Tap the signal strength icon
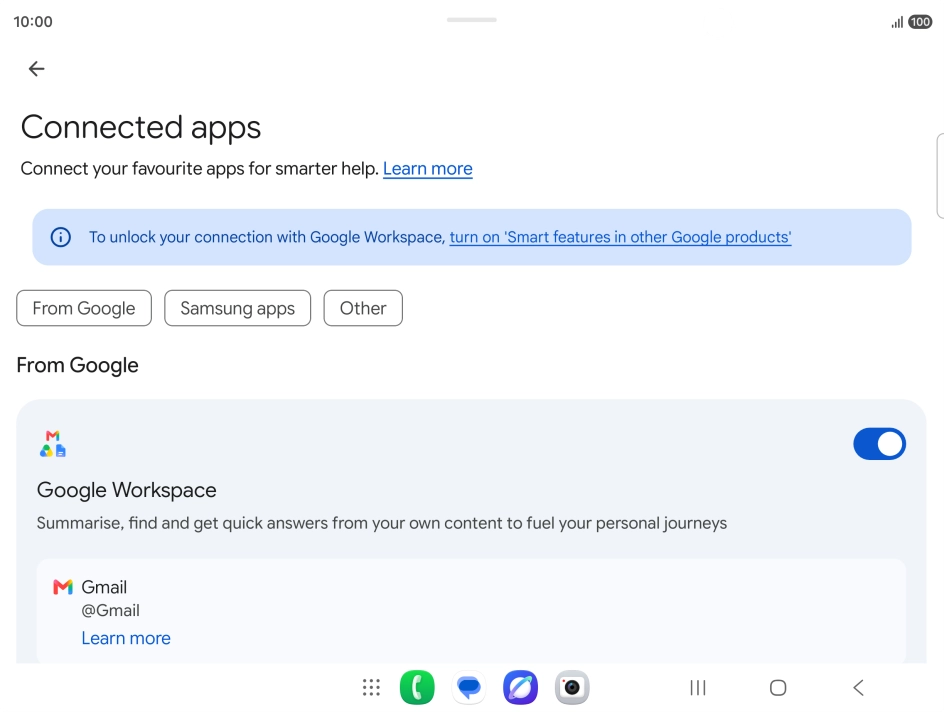This screenshot has width=944, height=712. 898,22
